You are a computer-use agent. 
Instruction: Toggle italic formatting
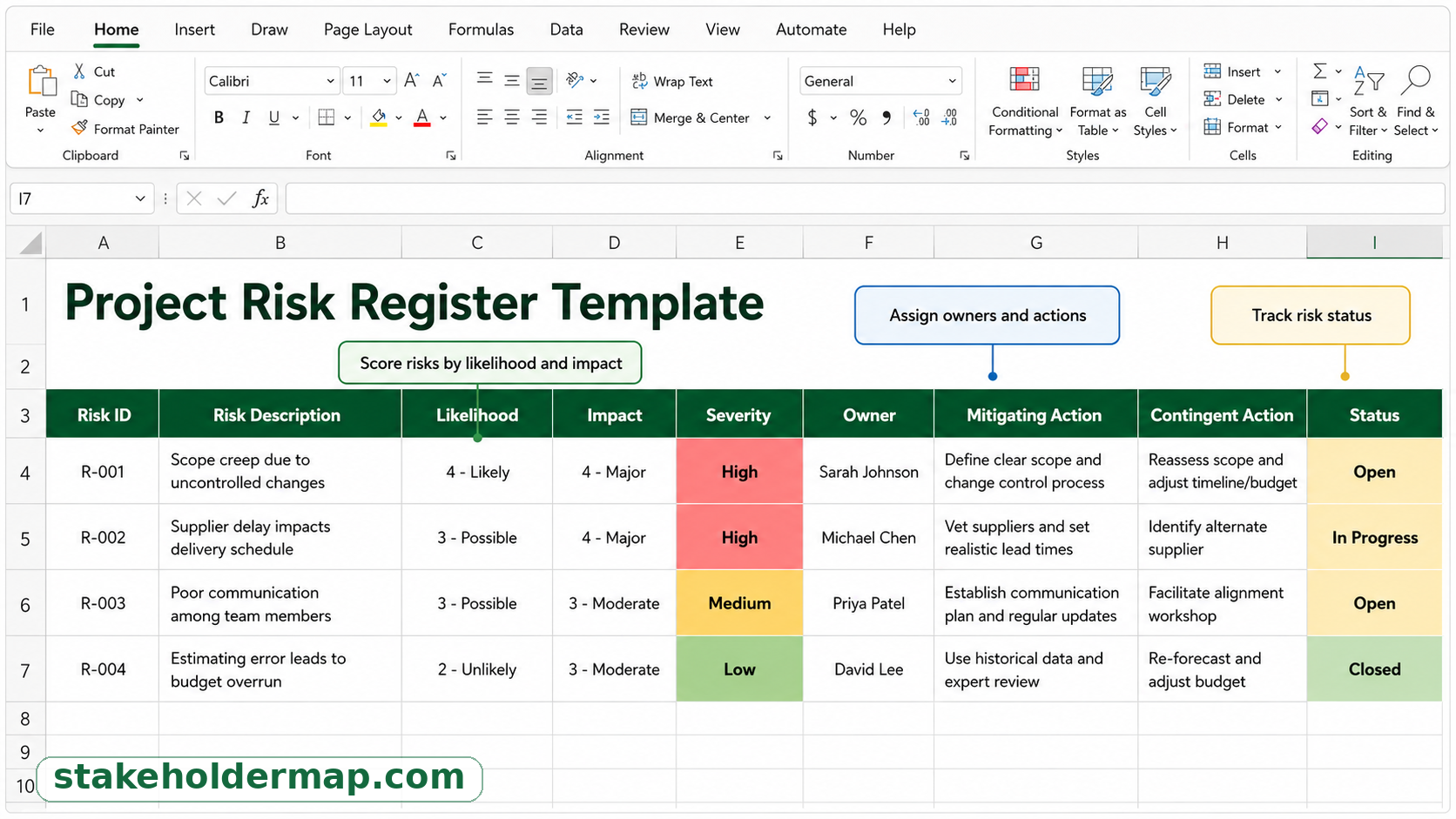click(x=246, y=117)
